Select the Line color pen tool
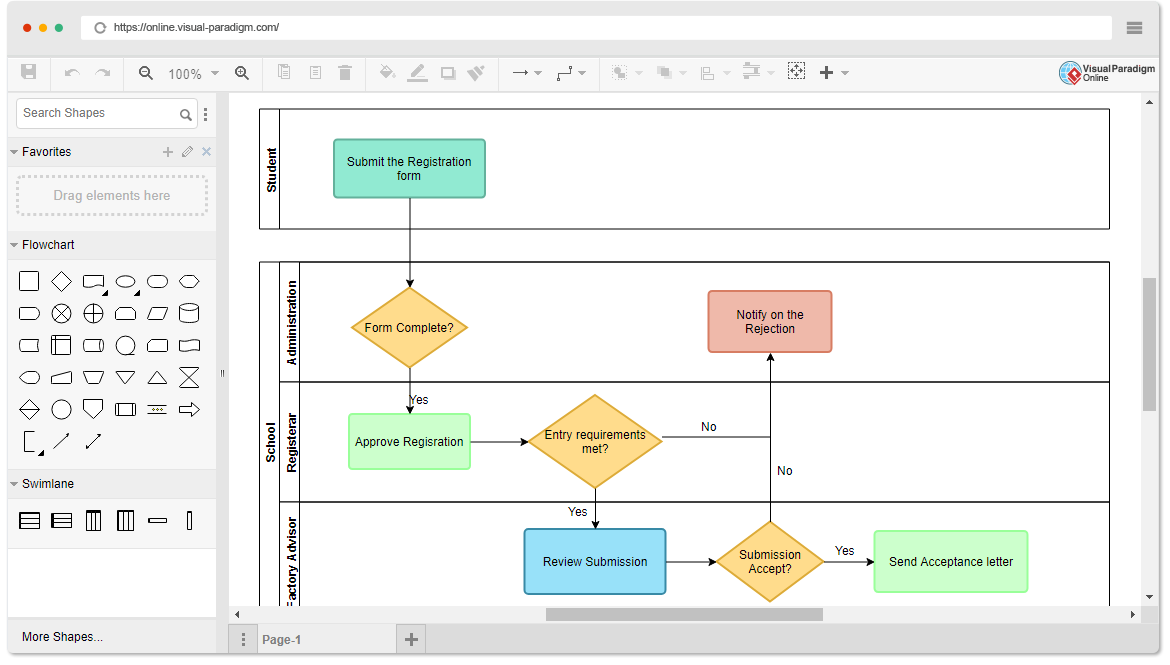 tap(418, 72)
